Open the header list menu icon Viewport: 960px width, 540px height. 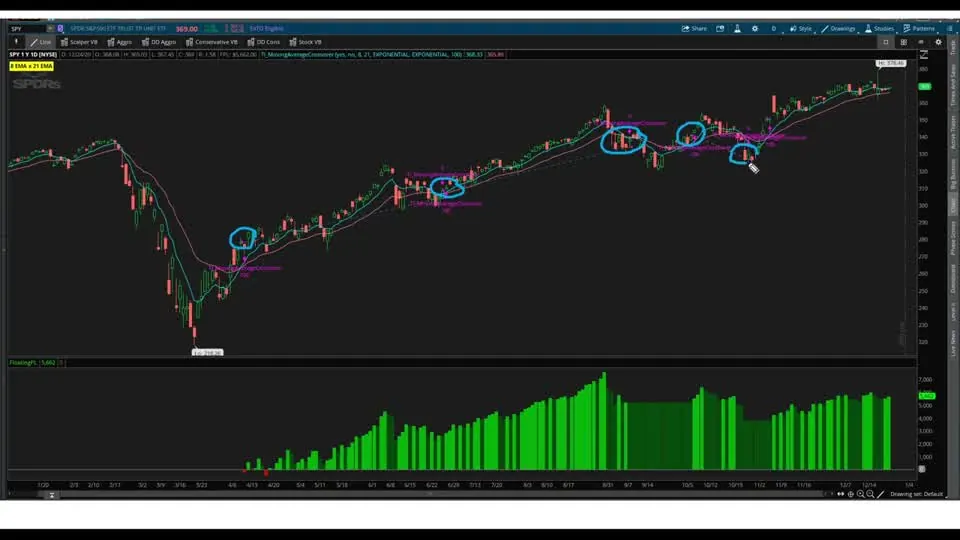[x=950, y=28]
